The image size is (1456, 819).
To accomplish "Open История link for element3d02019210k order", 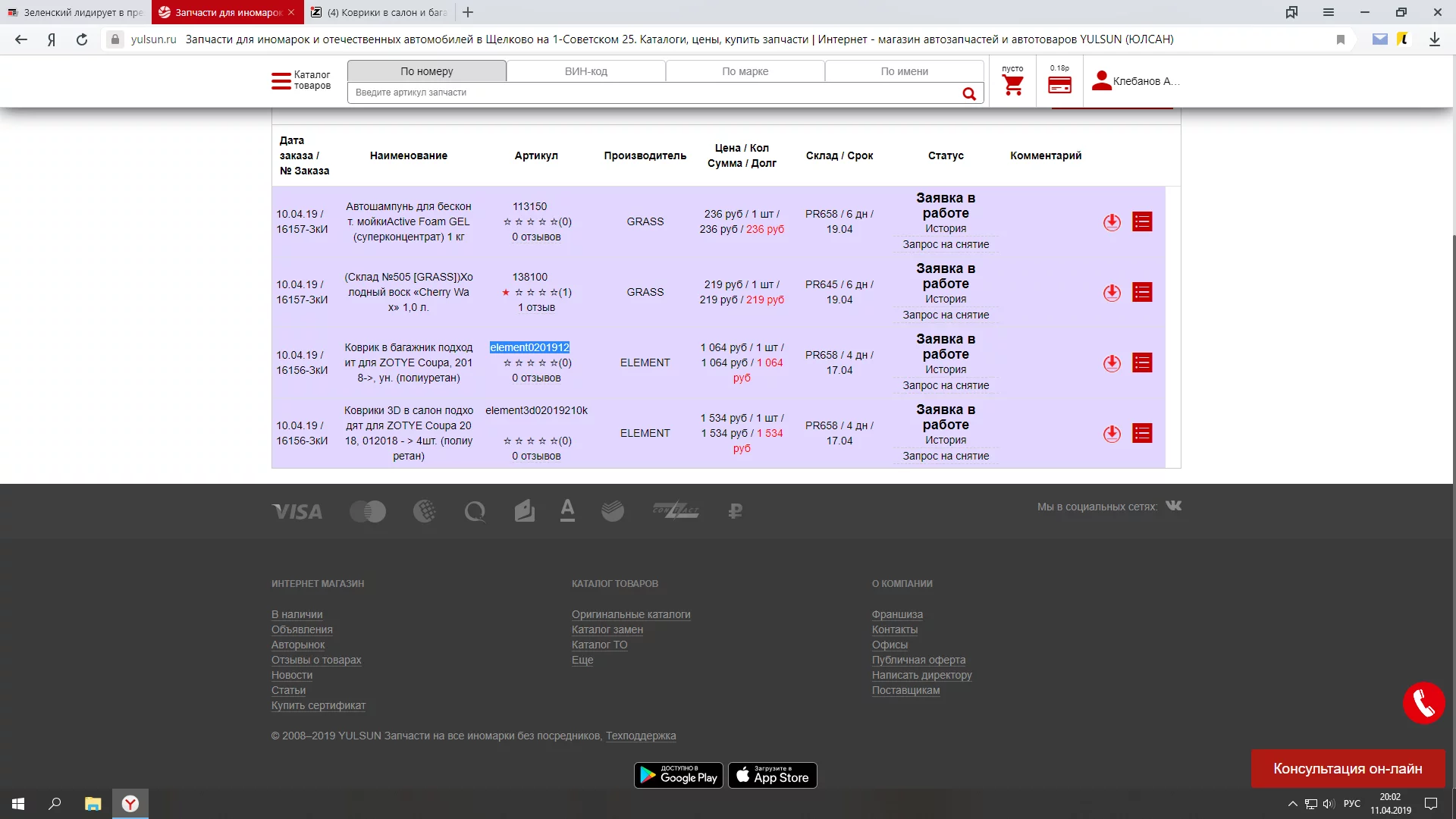I will point(946,440).
